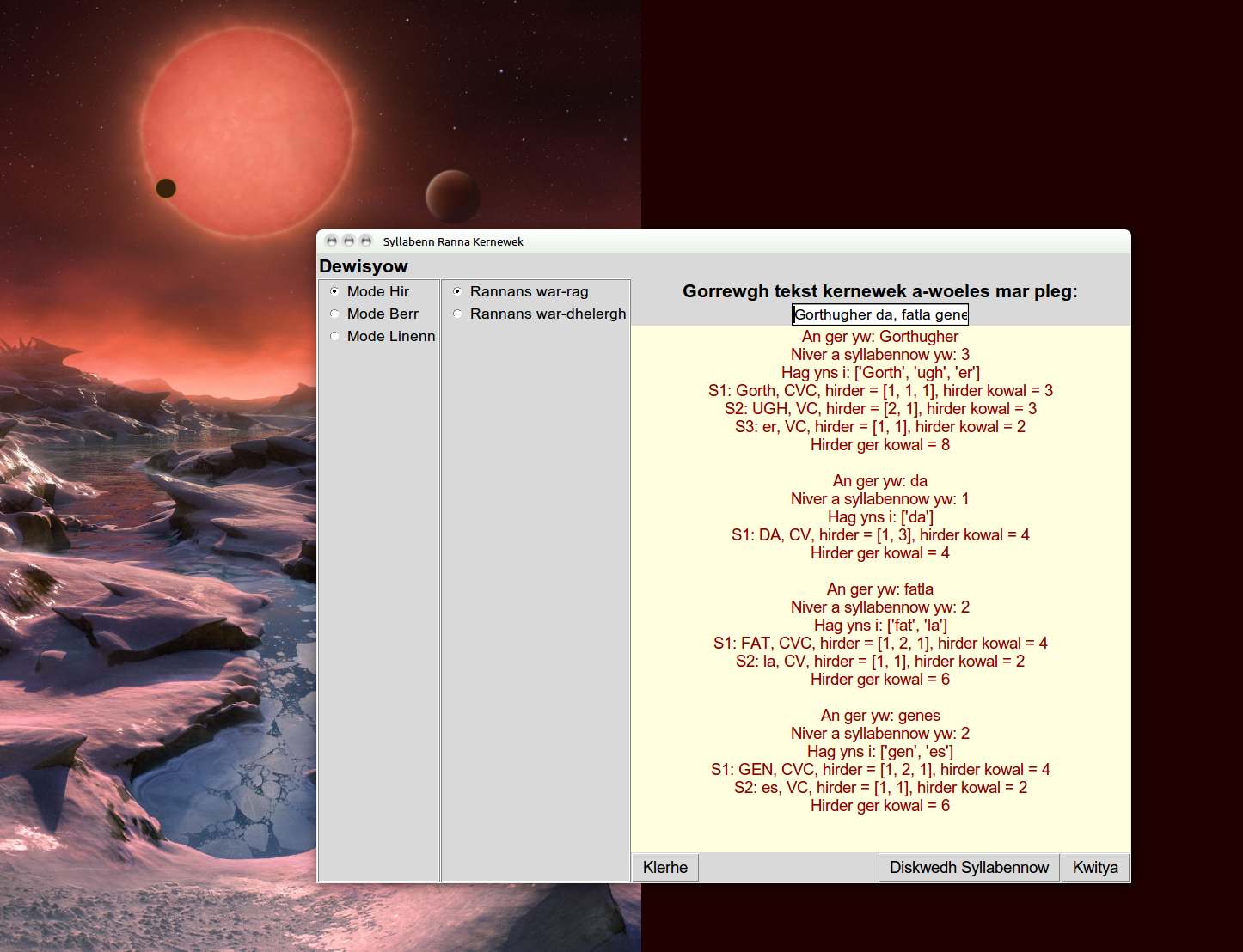Click 'Gorrewgh tekst kernewek' heading
The image size is (1243, 952).
click(x=880, y=291)
